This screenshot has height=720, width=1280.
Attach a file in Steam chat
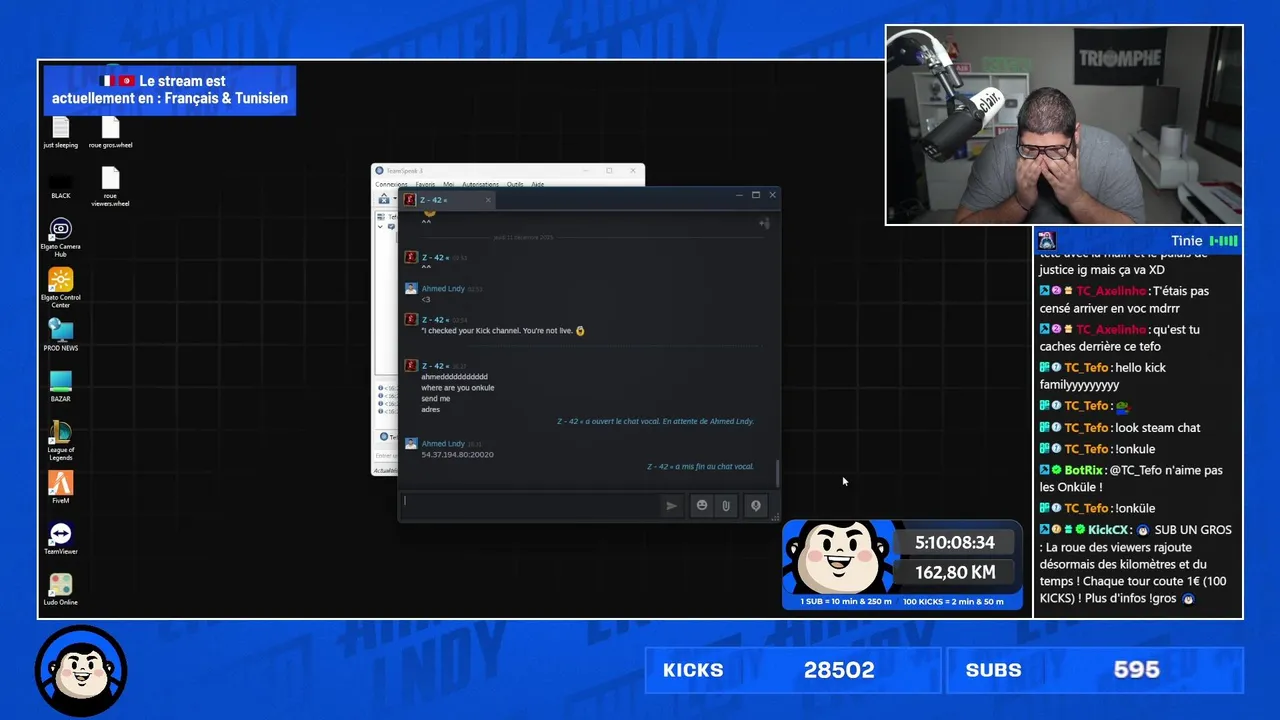click(x=726, y=506)
